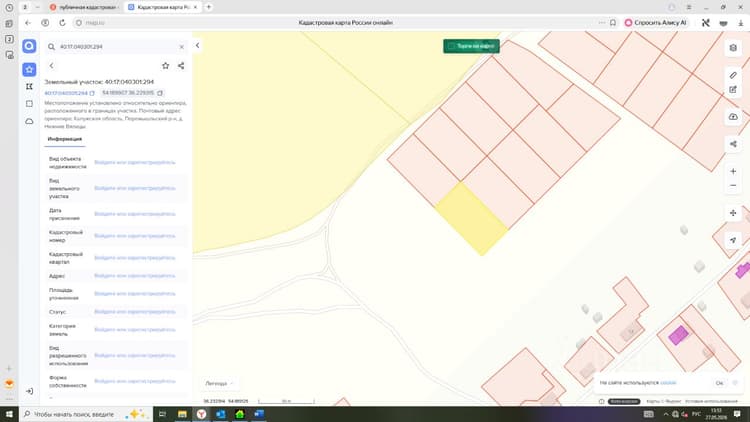Clear the cadastral search field
750x422 pixels.
tap(182, 47)
